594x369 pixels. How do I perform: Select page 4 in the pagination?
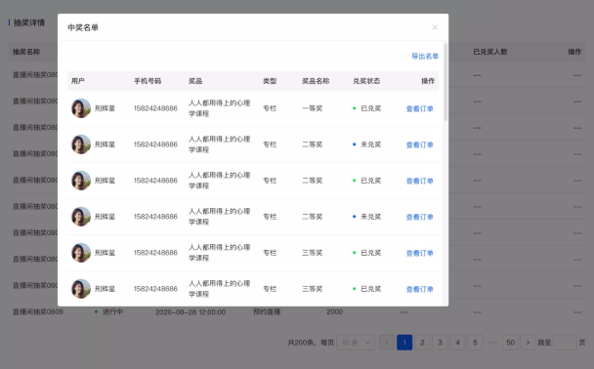[x=458, y=342]
